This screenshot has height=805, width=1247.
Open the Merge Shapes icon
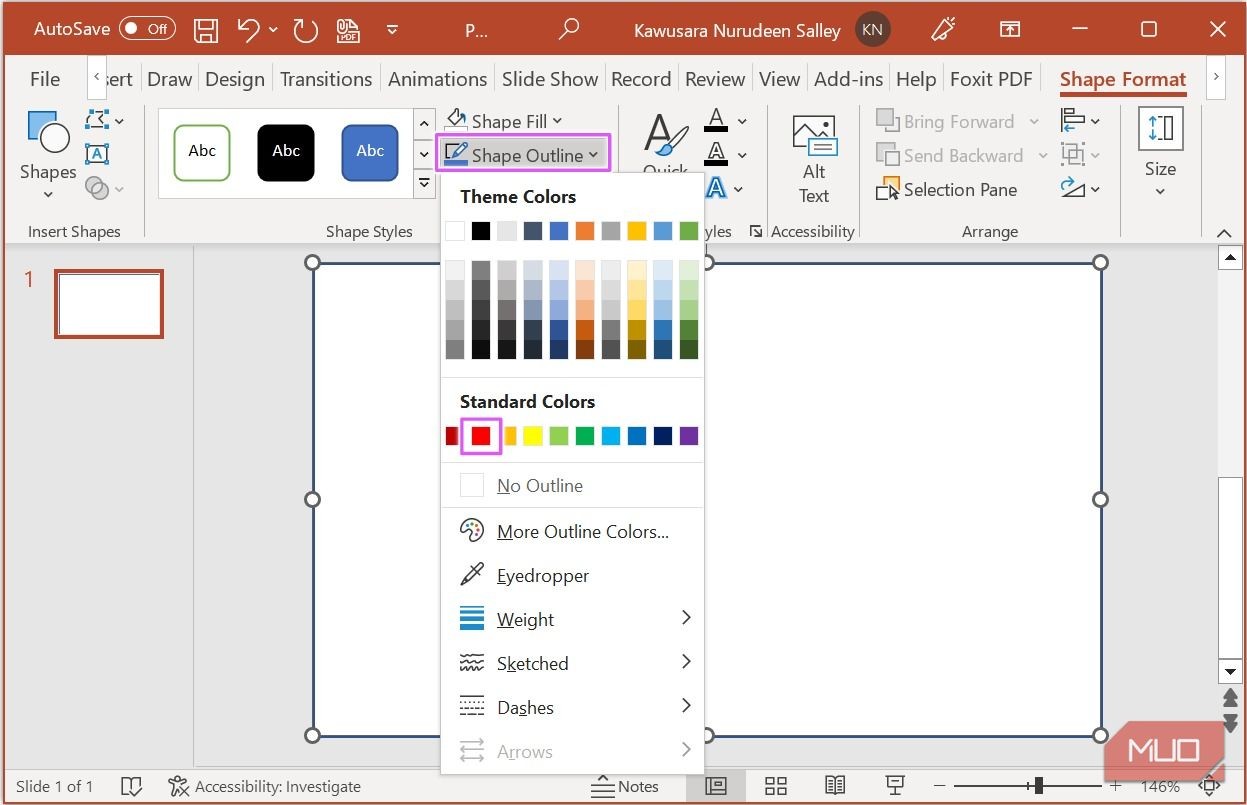[x=104, y=187]
